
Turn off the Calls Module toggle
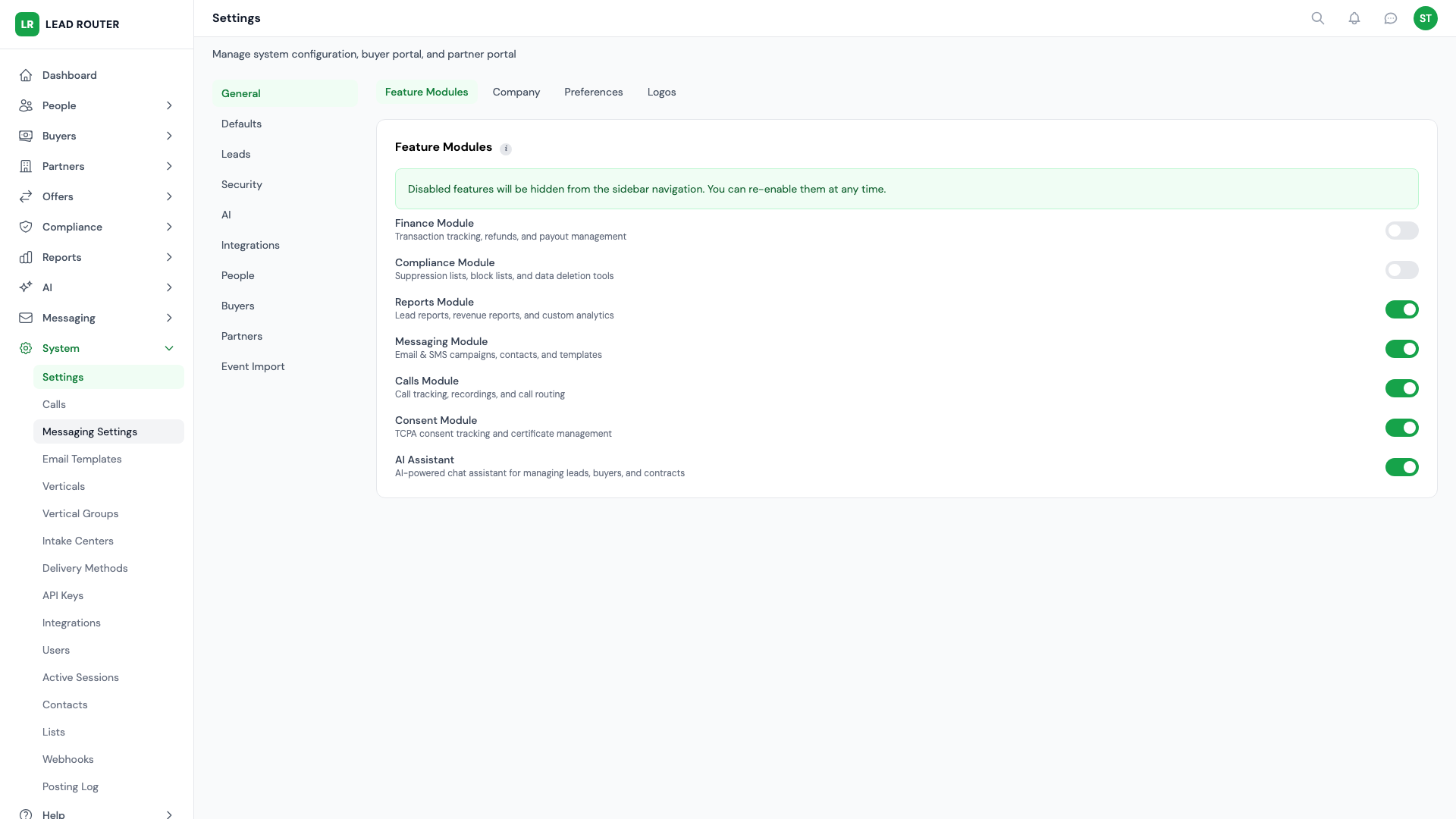[1401, 388]
